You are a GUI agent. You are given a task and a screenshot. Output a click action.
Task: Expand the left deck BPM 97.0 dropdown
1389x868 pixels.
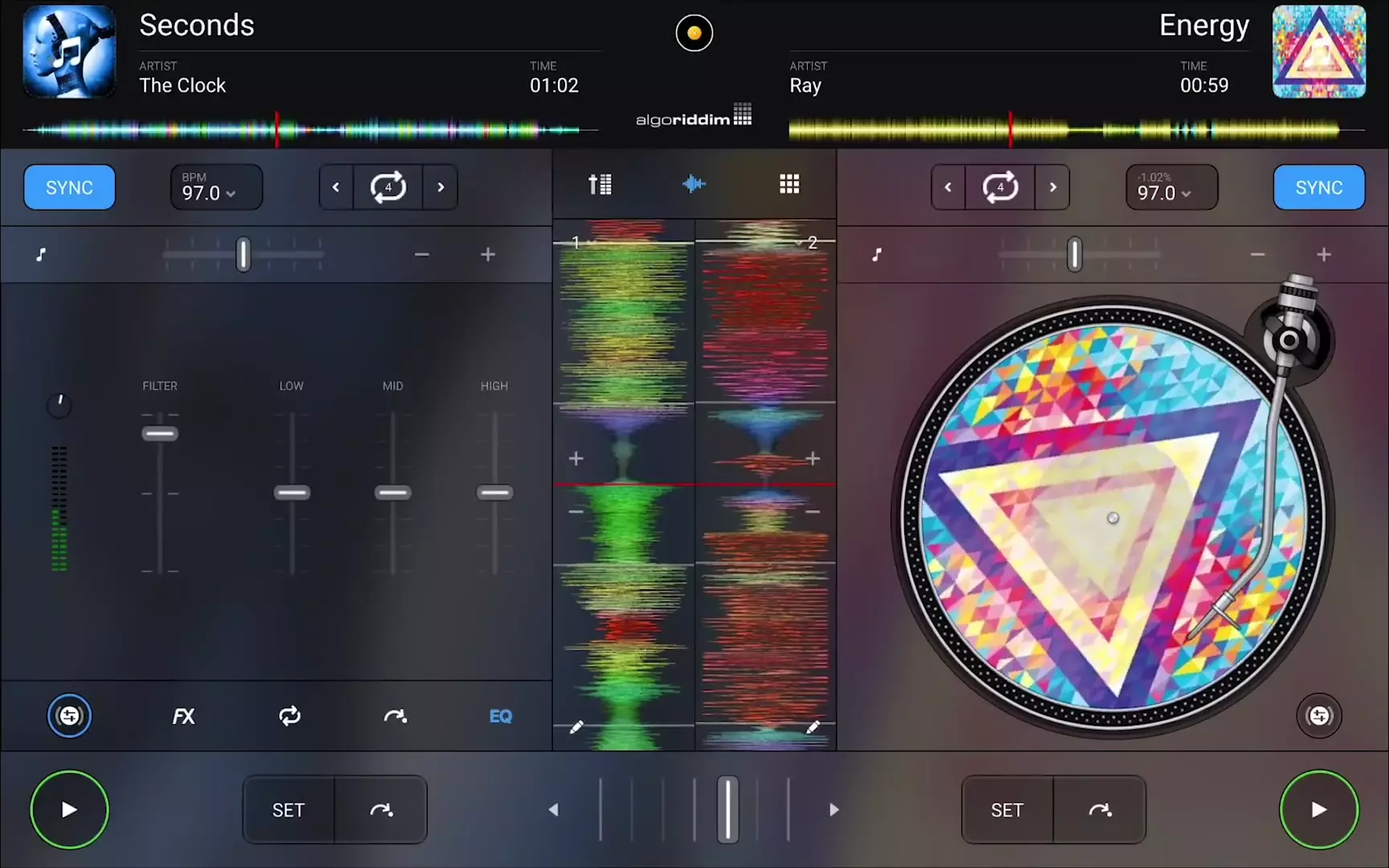point(215,187)
